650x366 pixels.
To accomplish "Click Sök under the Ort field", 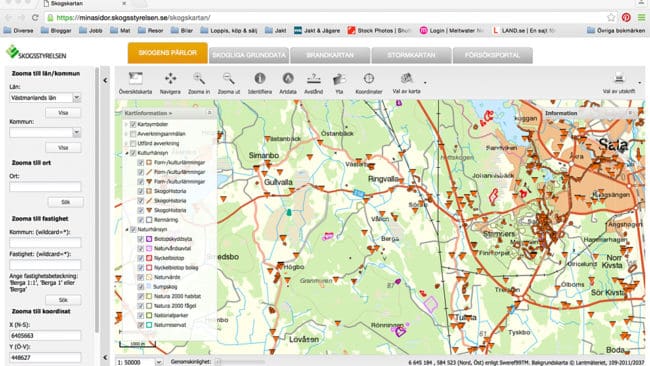I will [x=65, y=202].
